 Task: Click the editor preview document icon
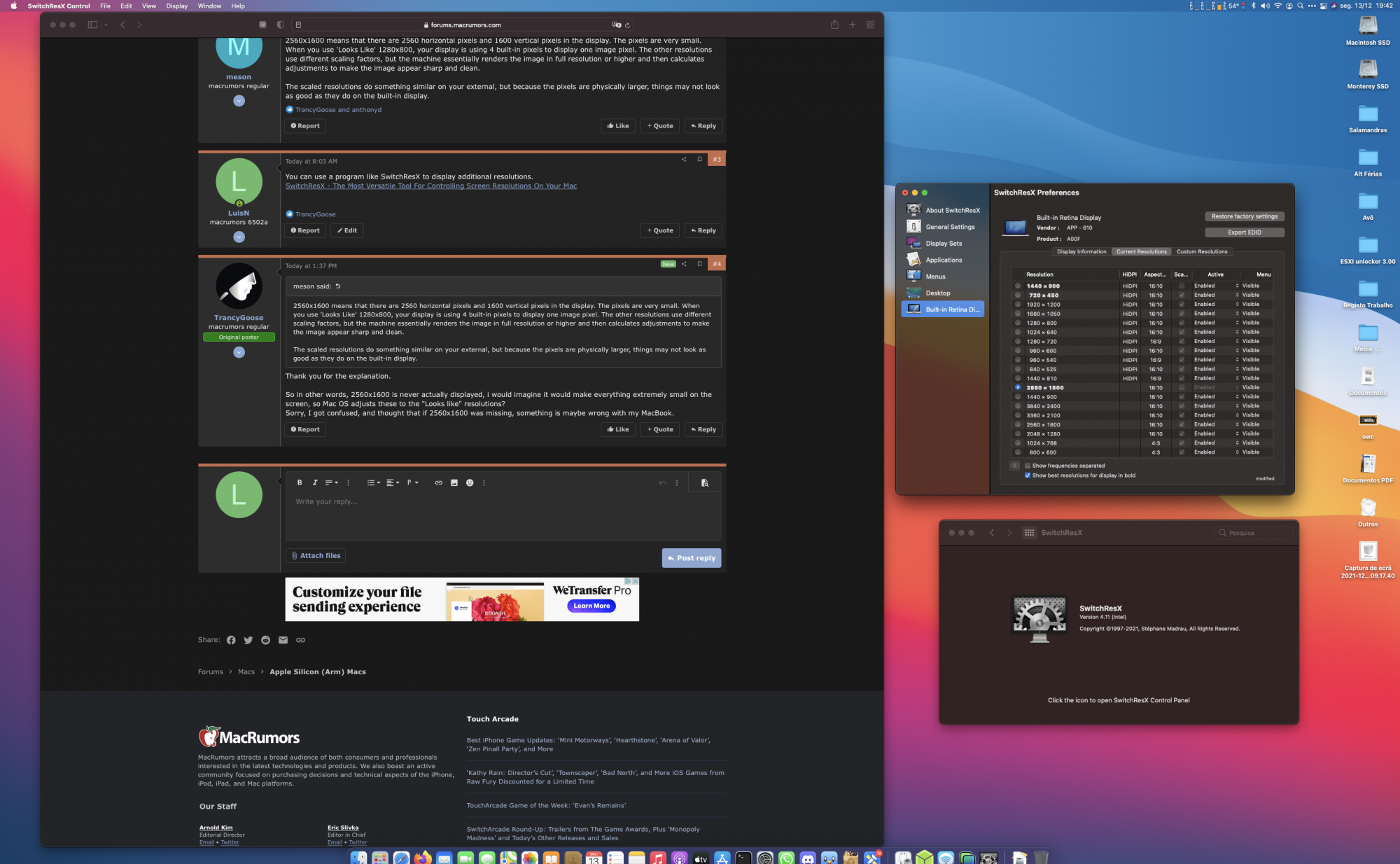[x=704, y=482]
